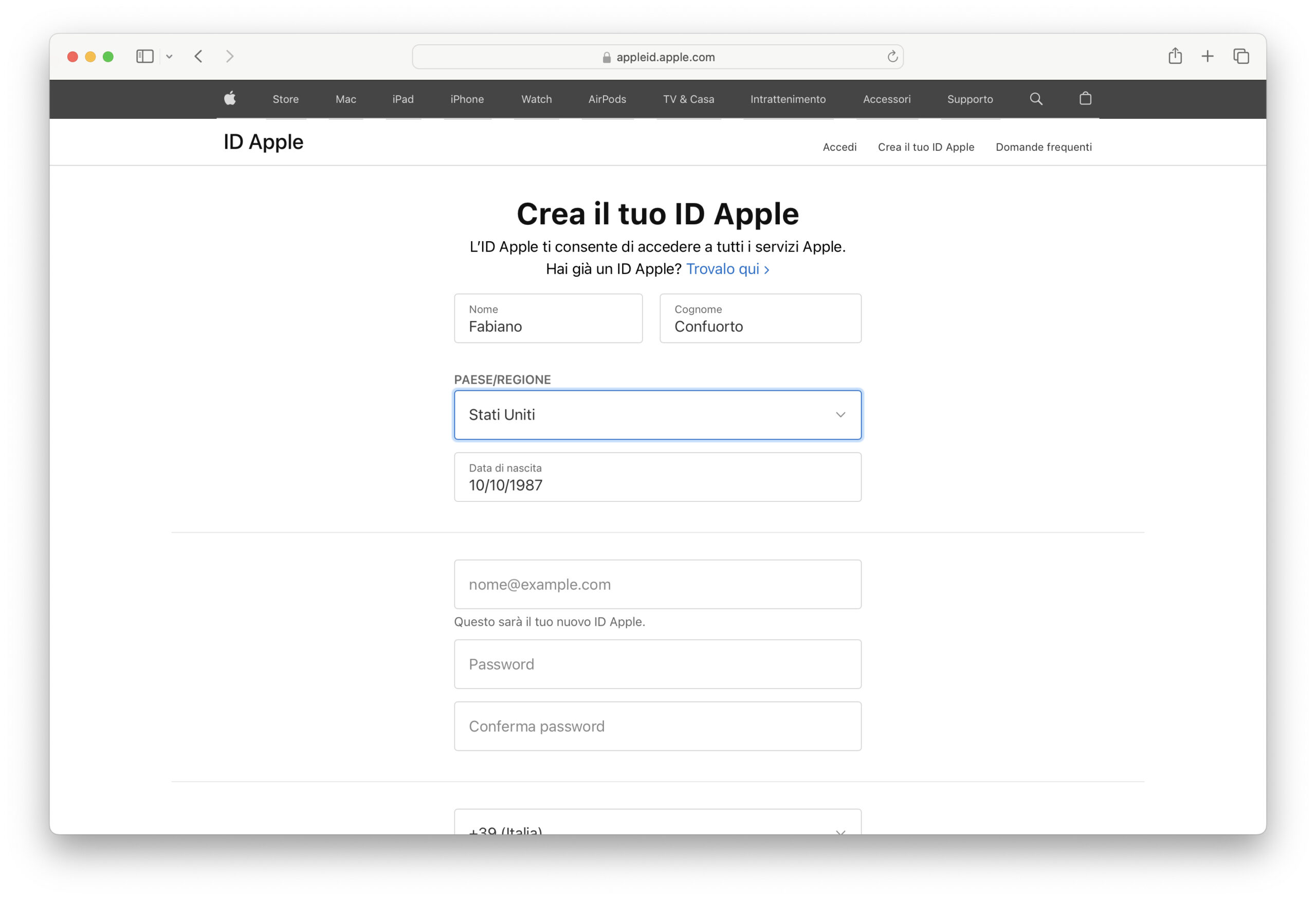This screenshot has height=900, width=1316.
Task: Show the tab overview icon
Action: pos(1240,56)
